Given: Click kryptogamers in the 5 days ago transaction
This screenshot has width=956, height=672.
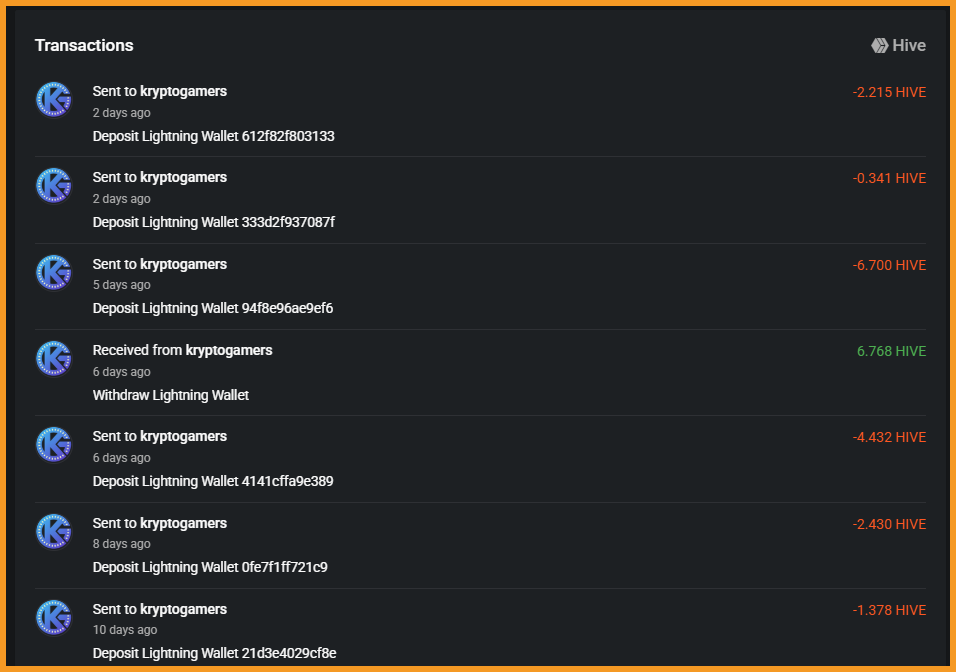Looking at the screenshot, I should 184,264.
